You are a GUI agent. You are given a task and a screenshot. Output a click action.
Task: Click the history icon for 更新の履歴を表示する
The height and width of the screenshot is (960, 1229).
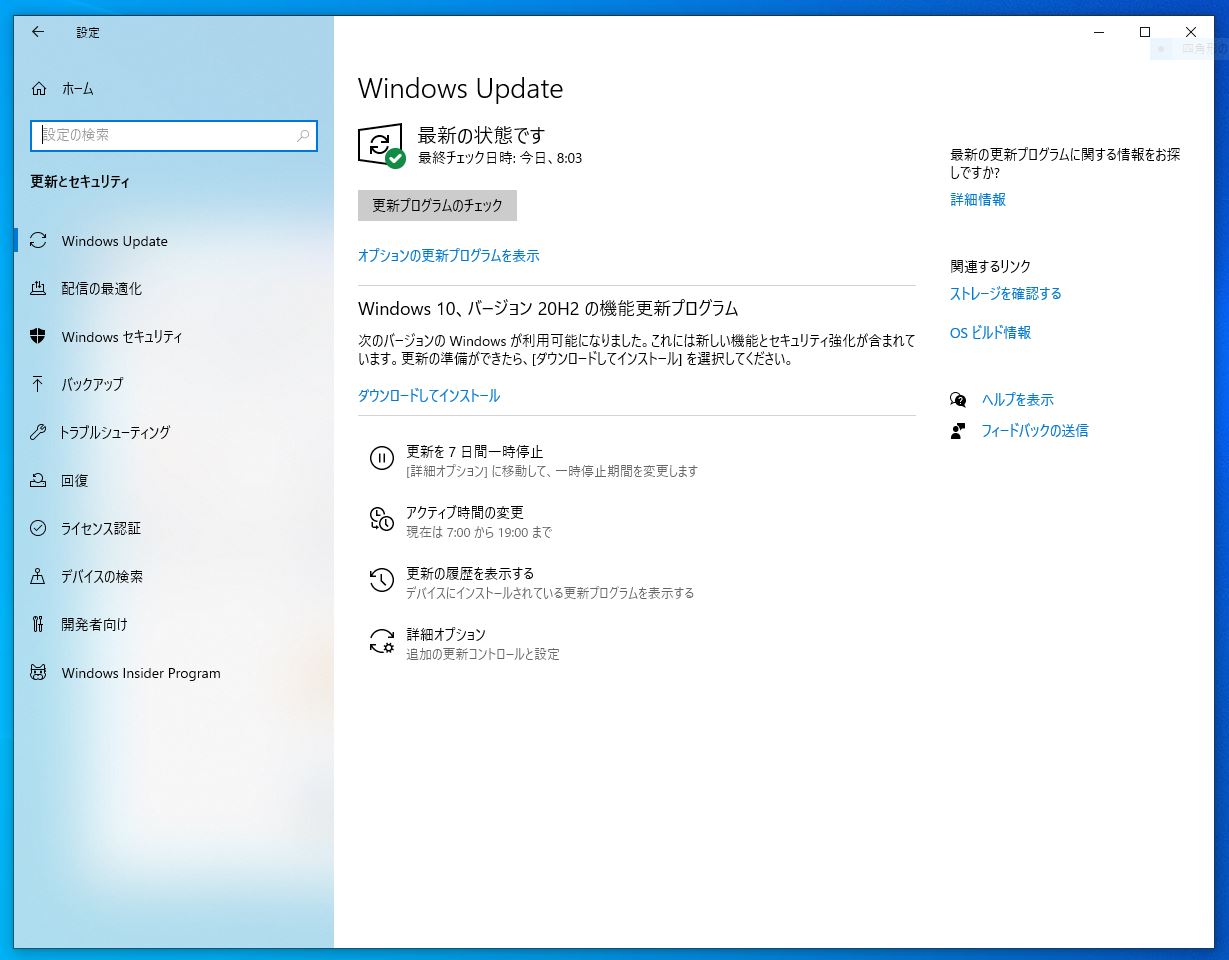(x=381, y=580)
